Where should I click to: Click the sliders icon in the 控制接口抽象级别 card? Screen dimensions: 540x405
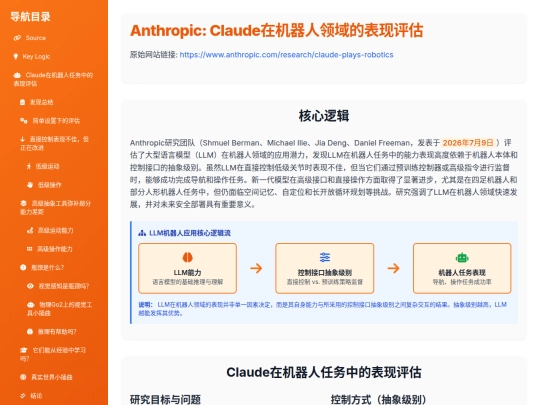coord(324,257)
